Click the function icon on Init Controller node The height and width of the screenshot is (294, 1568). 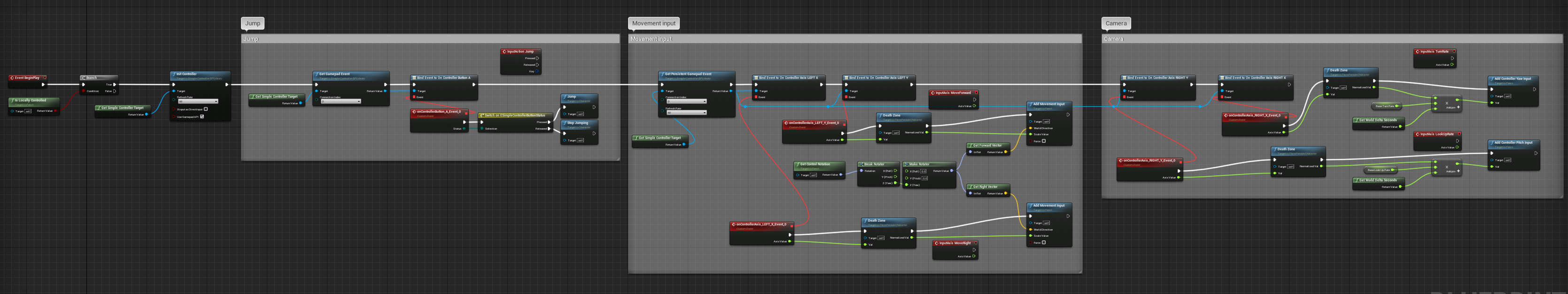tap(174, 74)
